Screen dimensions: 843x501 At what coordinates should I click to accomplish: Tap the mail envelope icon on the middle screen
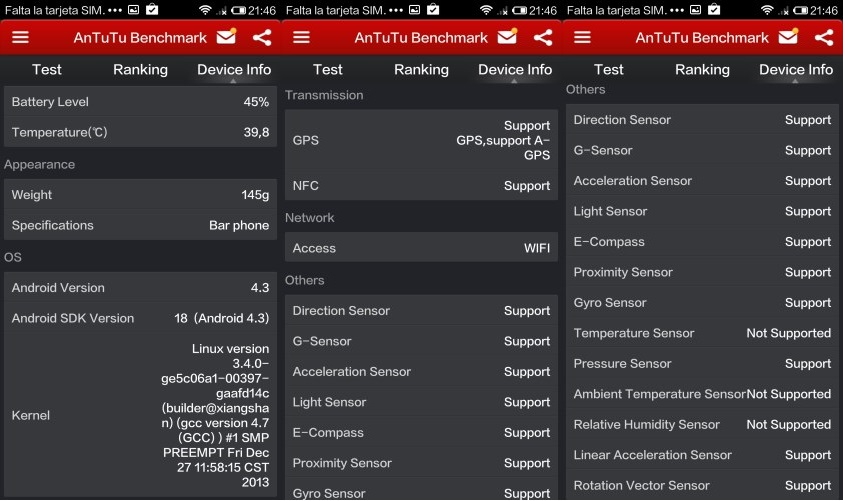tap(507, 37)
